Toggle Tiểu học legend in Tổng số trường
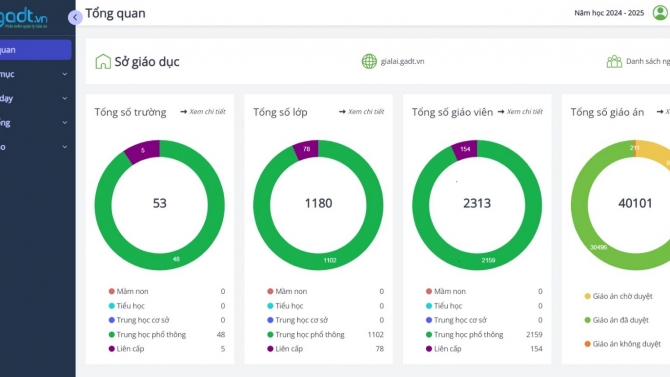The height and width of the screenshot is (377, 670). [x=126, y=306]
